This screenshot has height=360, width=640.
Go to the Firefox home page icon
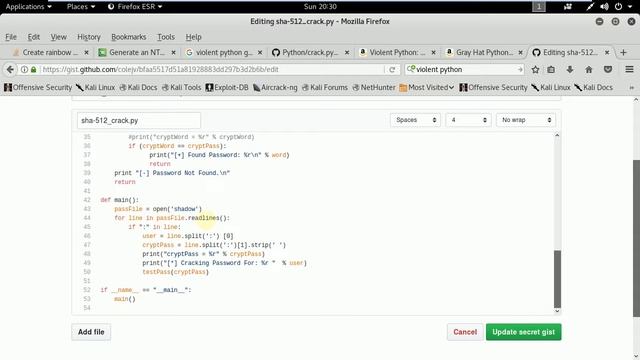tap(589, 70)
